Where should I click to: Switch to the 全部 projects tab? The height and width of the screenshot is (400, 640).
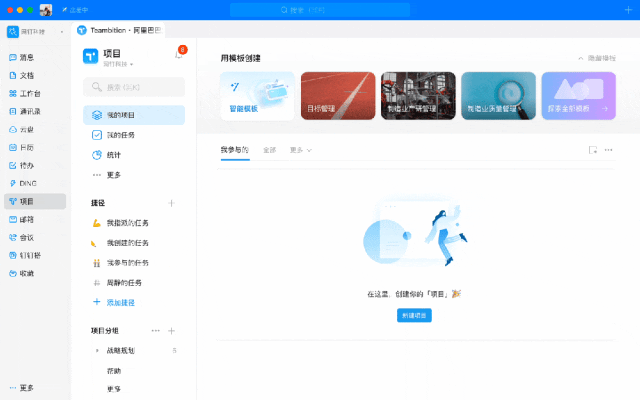click(x=269, y=150)
